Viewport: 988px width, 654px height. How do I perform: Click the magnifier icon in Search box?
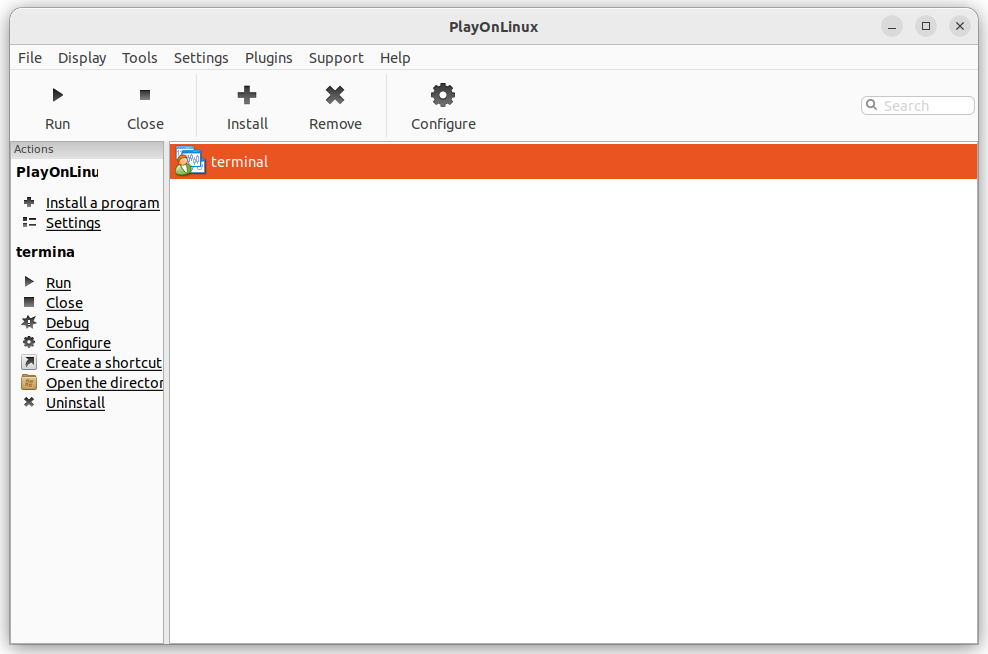click(871, 105)
